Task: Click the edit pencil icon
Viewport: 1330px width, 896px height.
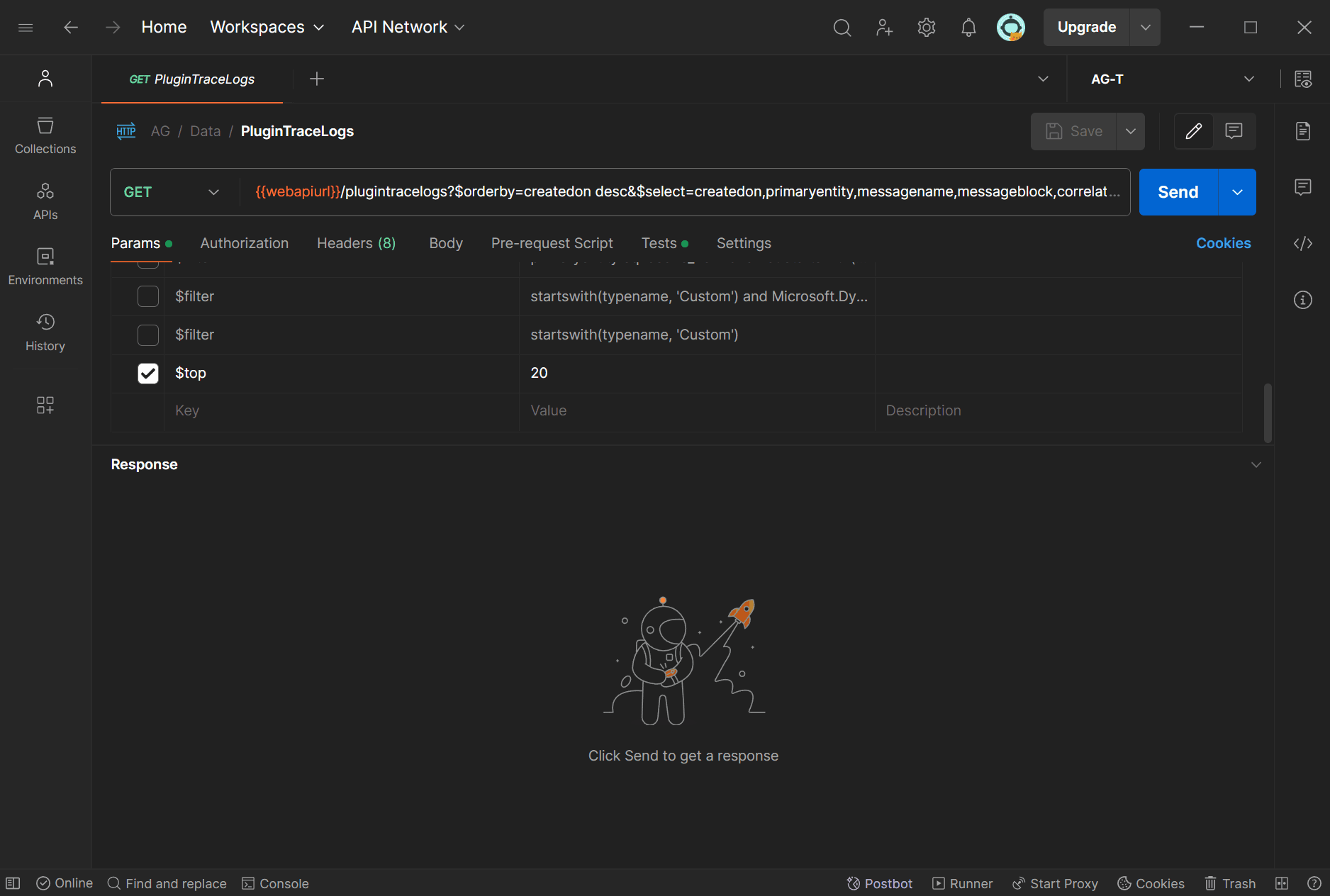Action: coord(1194,131)
